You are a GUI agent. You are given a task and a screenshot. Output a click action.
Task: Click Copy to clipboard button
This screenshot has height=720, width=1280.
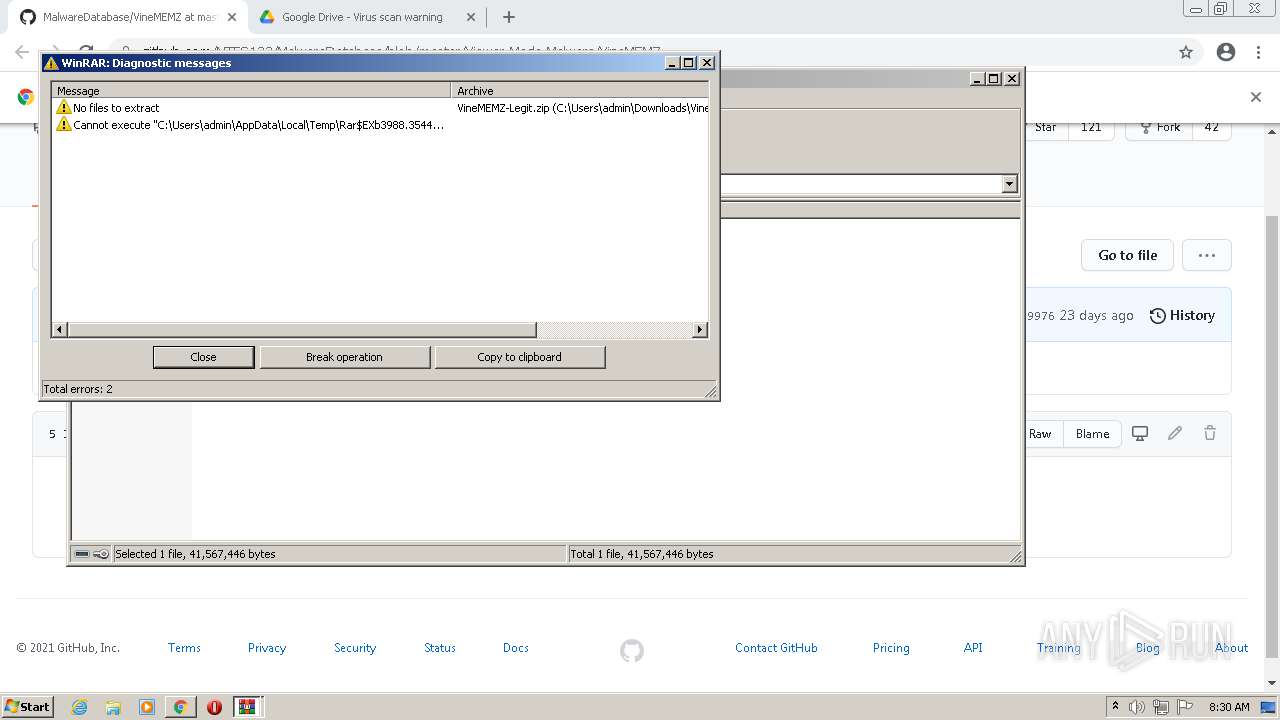pos(519,357)
